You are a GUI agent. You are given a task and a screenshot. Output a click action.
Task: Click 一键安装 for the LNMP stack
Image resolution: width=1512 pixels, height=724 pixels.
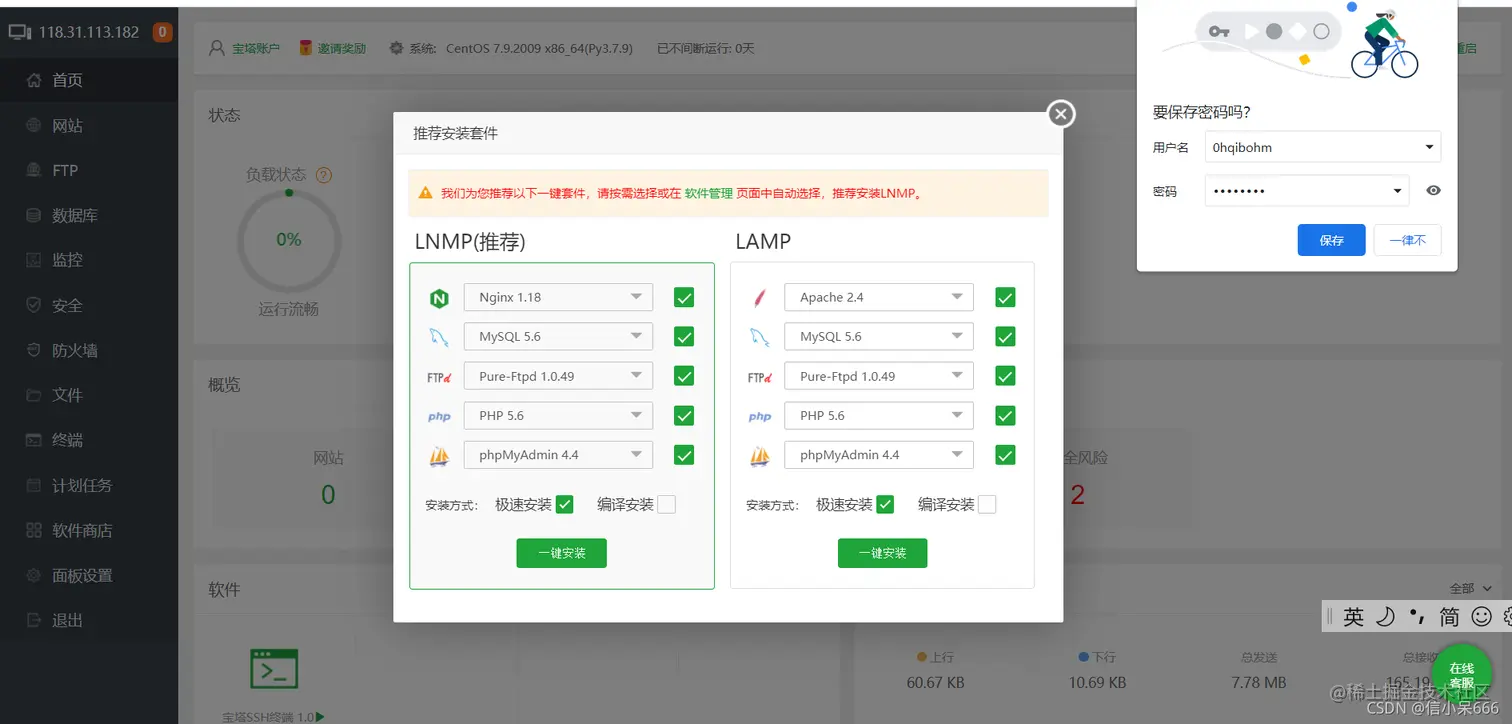pyautogui.click(x=561, y=552)
